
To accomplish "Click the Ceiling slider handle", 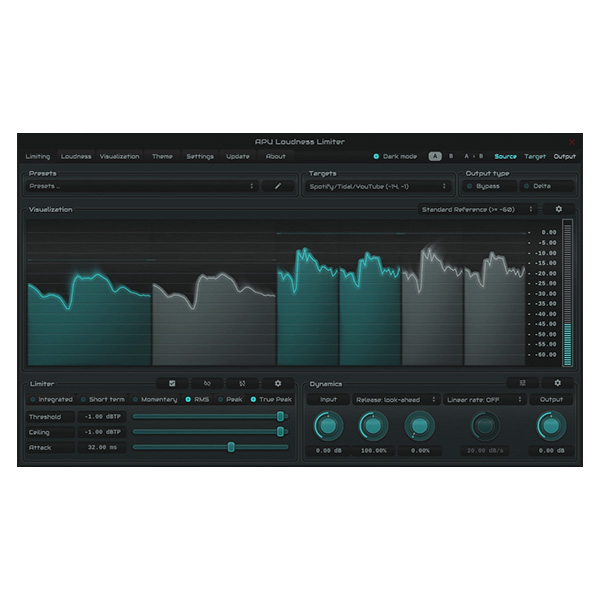I will [x=280, y=432].
